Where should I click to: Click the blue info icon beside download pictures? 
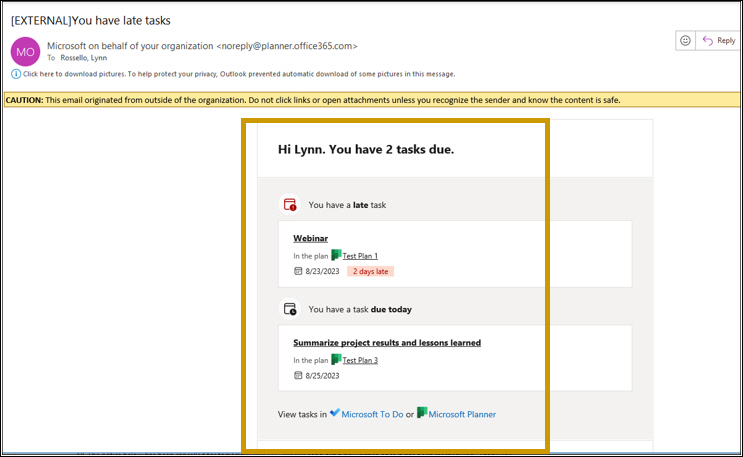[16, 74]
